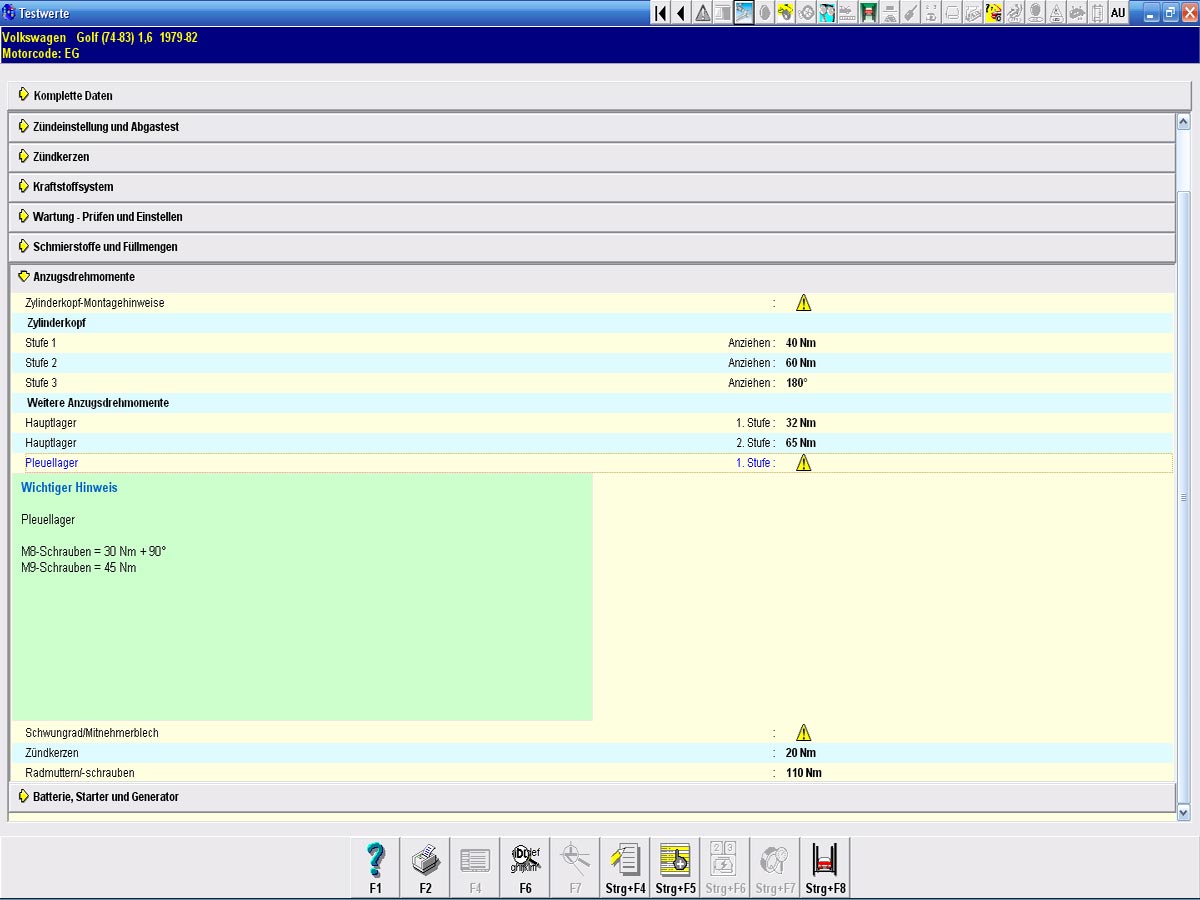Expand the Kraftstoffsystem section

pyautogui.click(x=73, y=187)
